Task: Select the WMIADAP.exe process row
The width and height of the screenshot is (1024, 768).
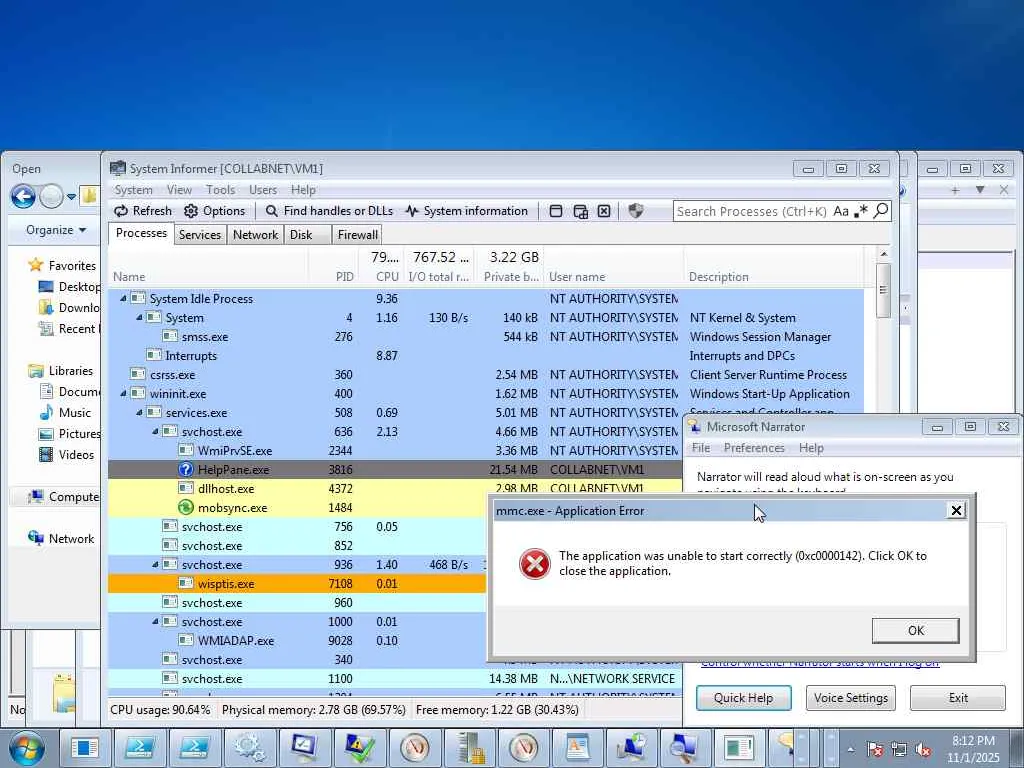Action: click(x=298, y=641)
